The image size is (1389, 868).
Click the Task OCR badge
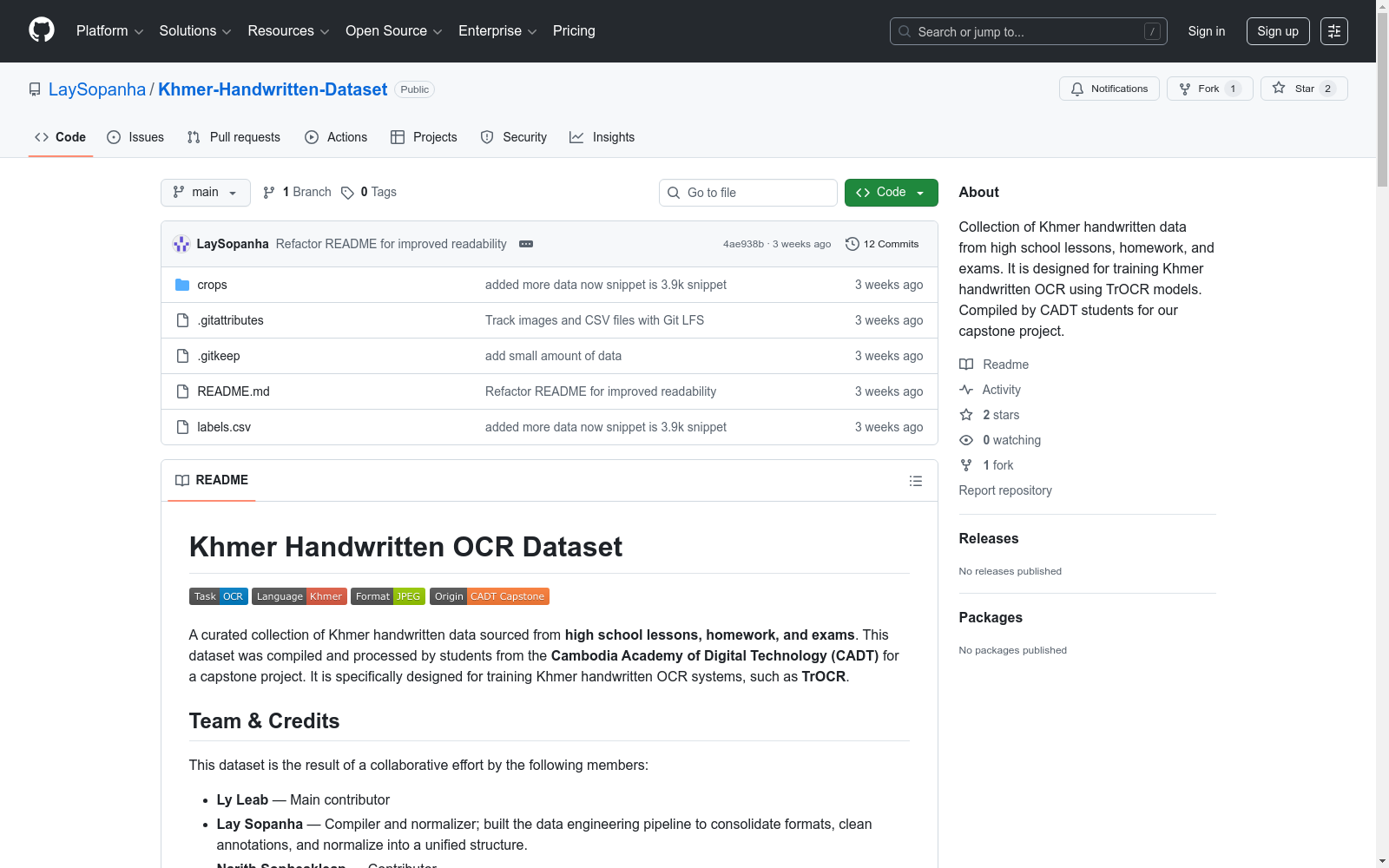pos(219,596)
